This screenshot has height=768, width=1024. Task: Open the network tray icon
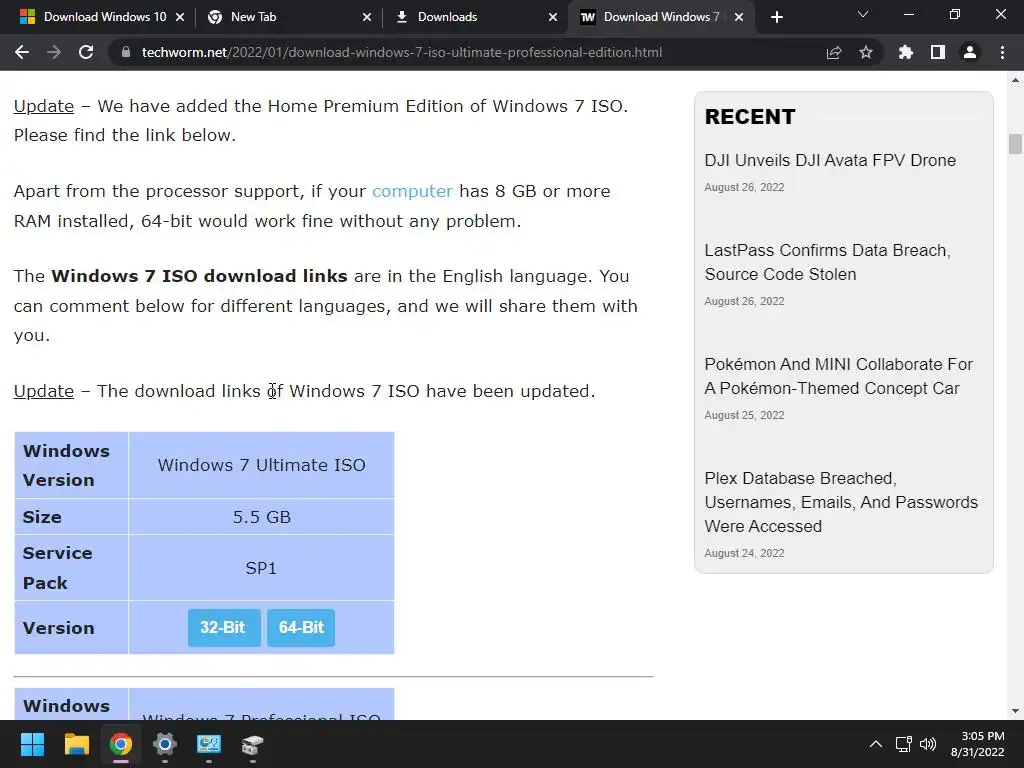point(904,744)
